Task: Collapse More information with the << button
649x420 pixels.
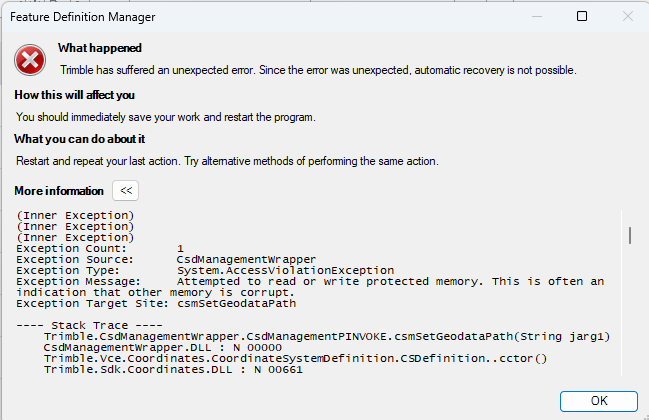Action: pyautogui.click(x=125, y=190)
